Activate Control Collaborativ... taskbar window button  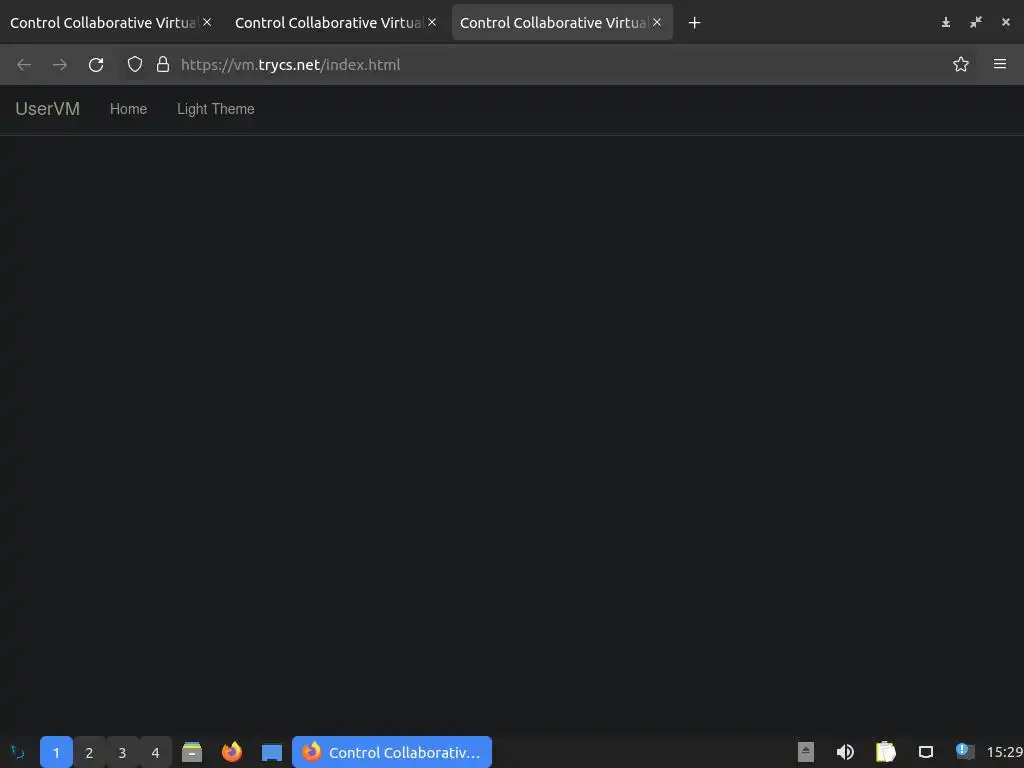392,752
